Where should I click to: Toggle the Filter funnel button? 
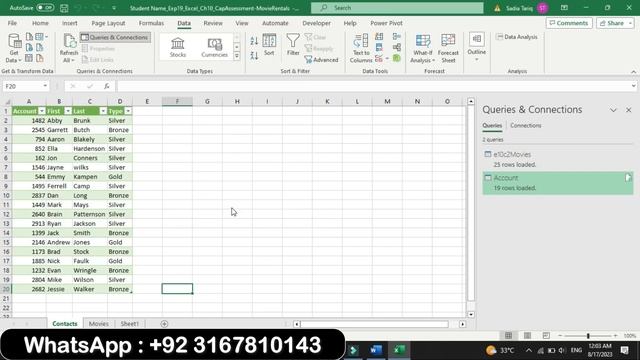tap(293, 45)
